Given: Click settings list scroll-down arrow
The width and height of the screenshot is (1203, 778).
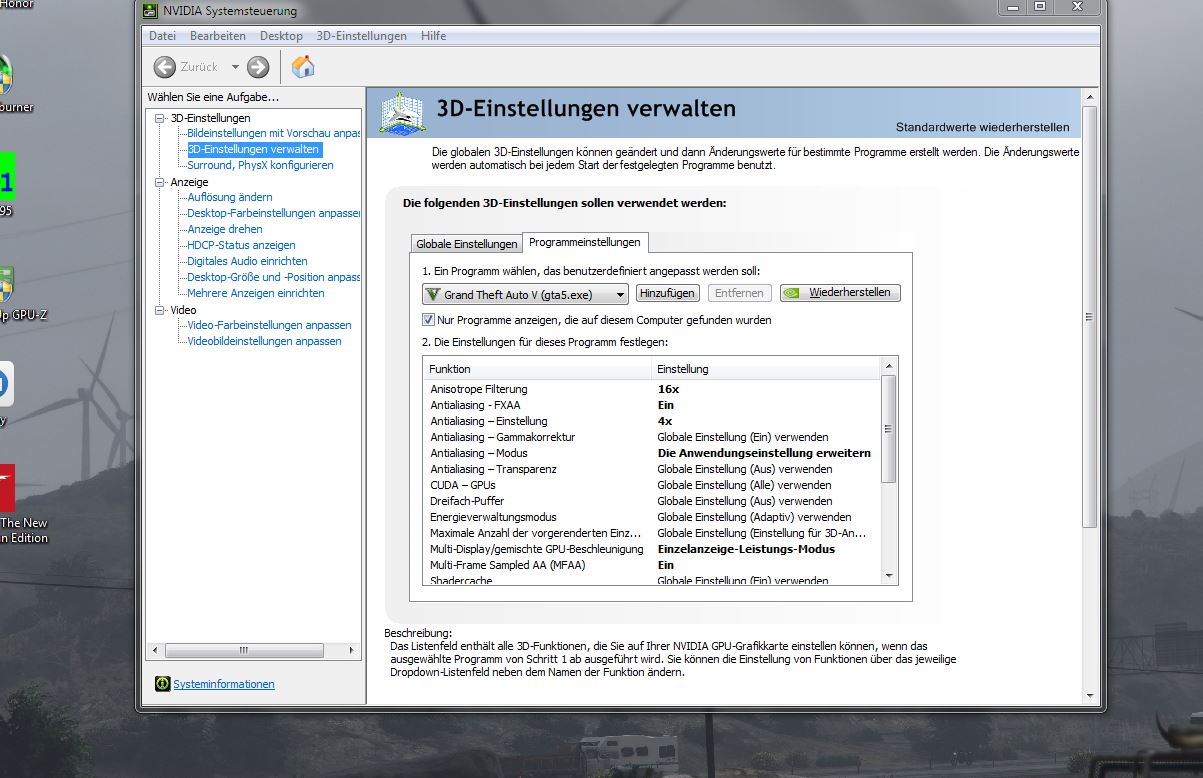Looking at the screenshot, I should pos(888,575).
